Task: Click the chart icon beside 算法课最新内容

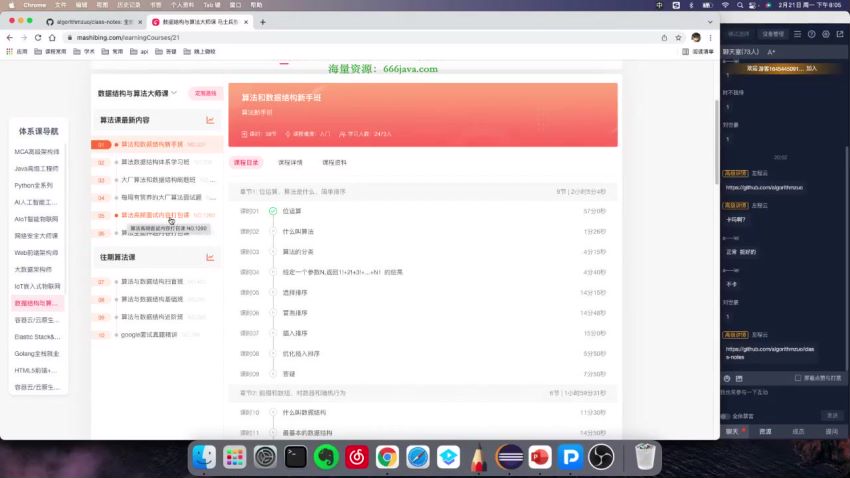Action: click(210, 120)
